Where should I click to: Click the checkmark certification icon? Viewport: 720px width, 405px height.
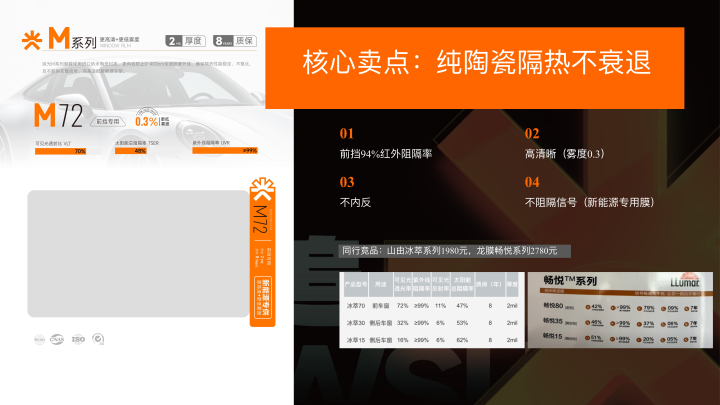click(98, 339)
